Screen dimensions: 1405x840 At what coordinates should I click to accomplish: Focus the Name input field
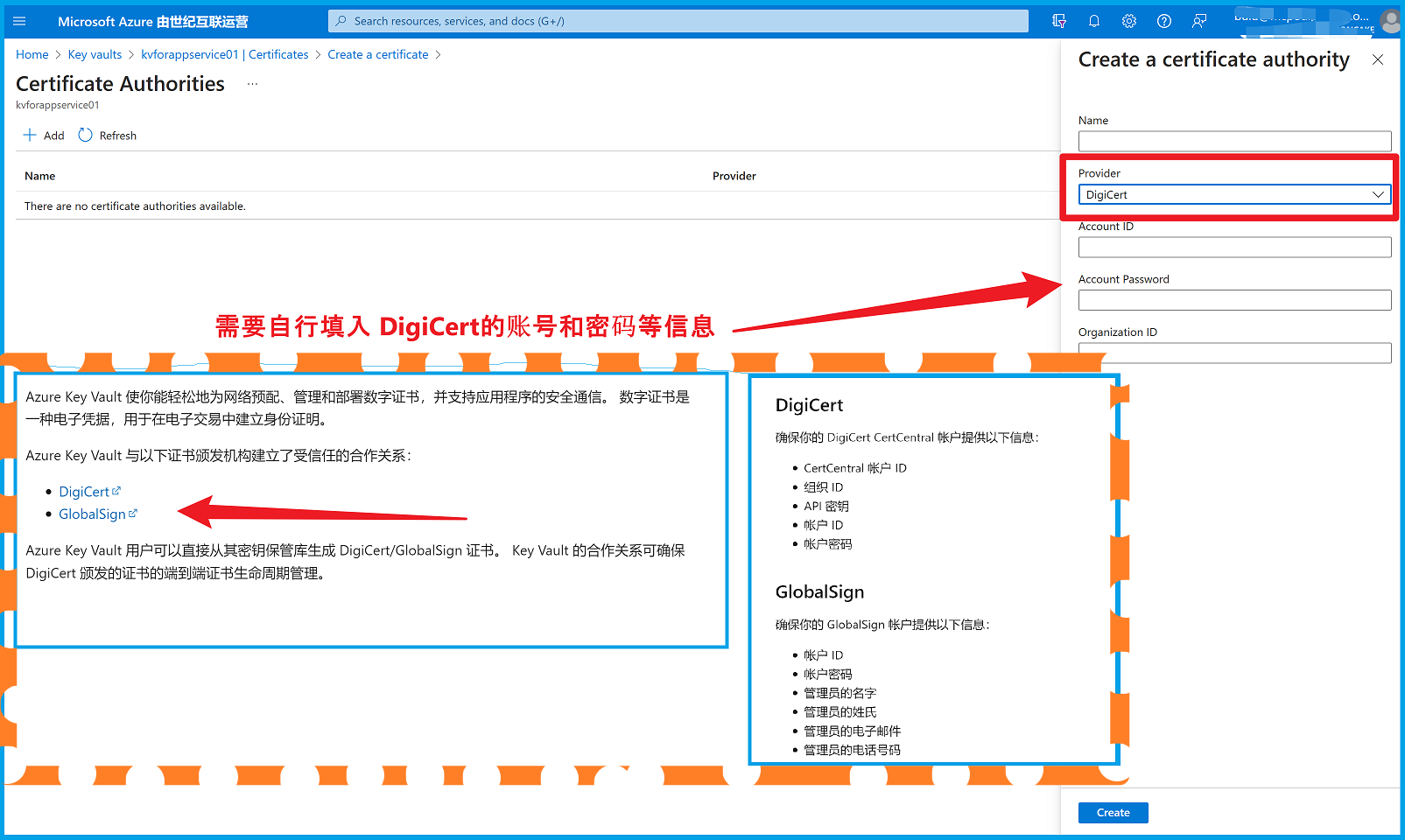coord(1234,141)
